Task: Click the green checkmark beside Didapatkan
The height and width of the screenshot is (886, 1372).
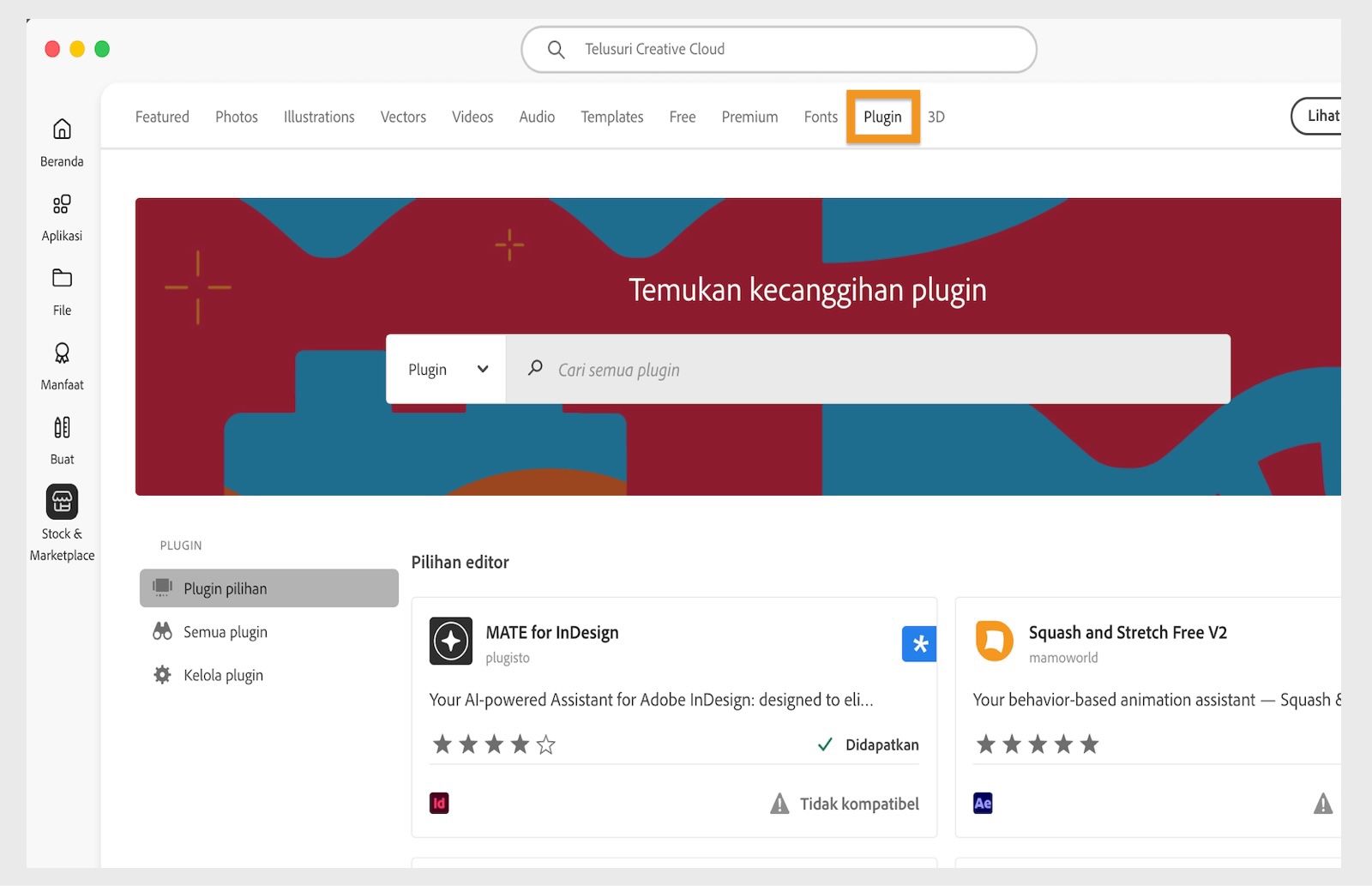Action: click(x=825, y=744)
